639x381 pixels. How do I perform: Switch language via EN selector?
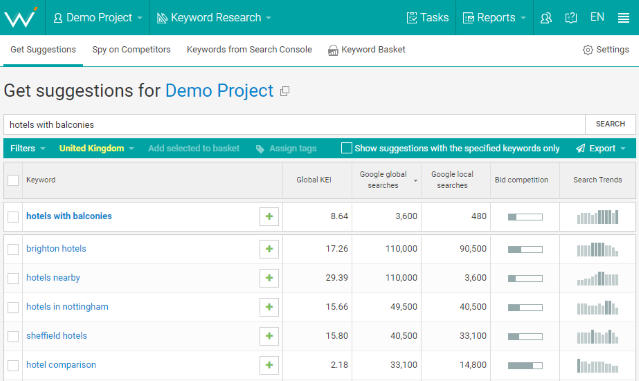597,17
